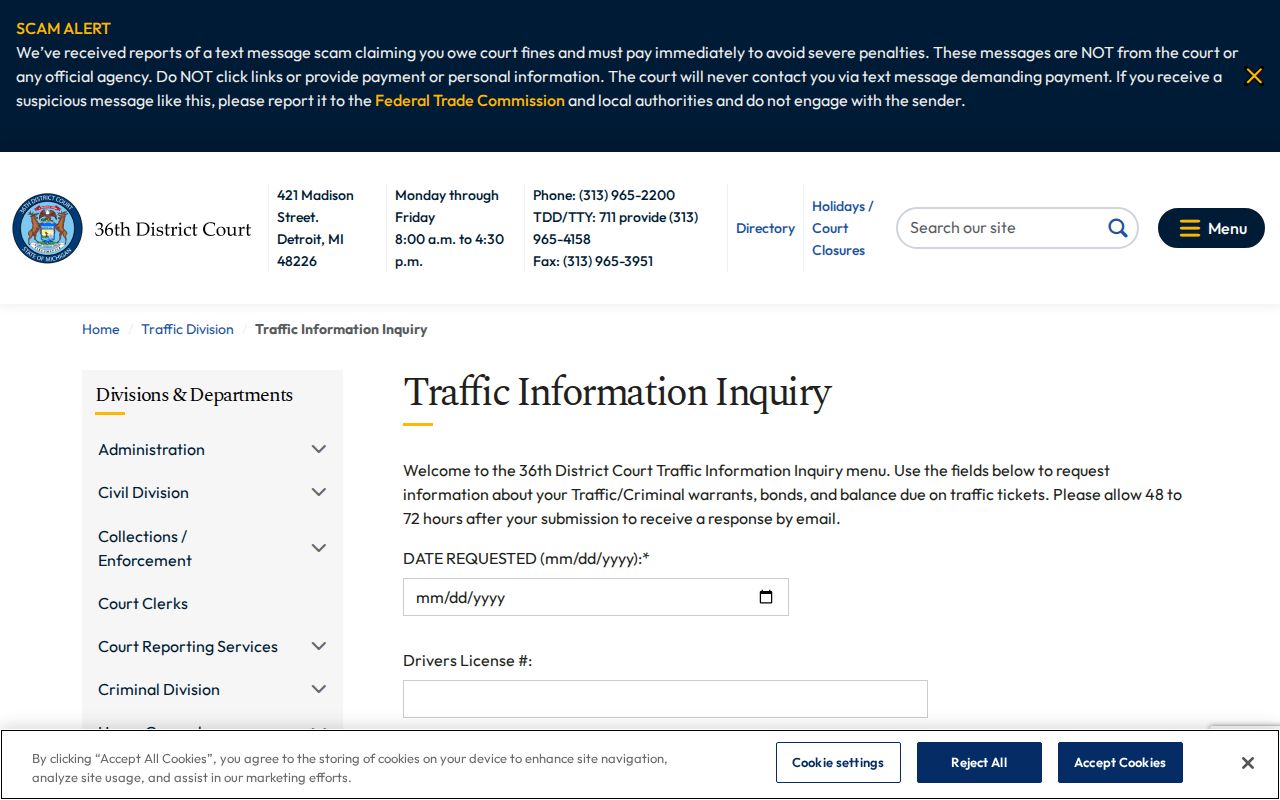Open the Administration sidebar link
Image resolution: width=1280 pixels, height=800 pixels.
click(151, 450)
